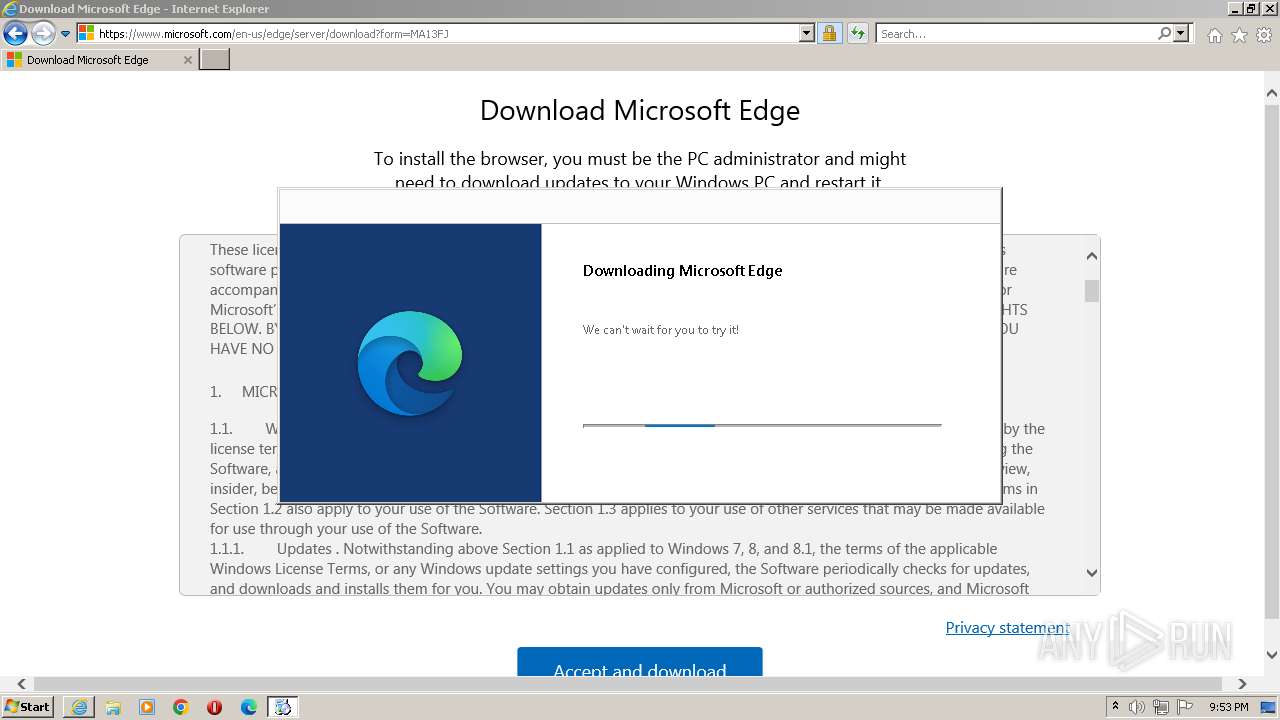Click the volume speaker tray icon
1280x720 pixels.
[x=1137, y=707]
